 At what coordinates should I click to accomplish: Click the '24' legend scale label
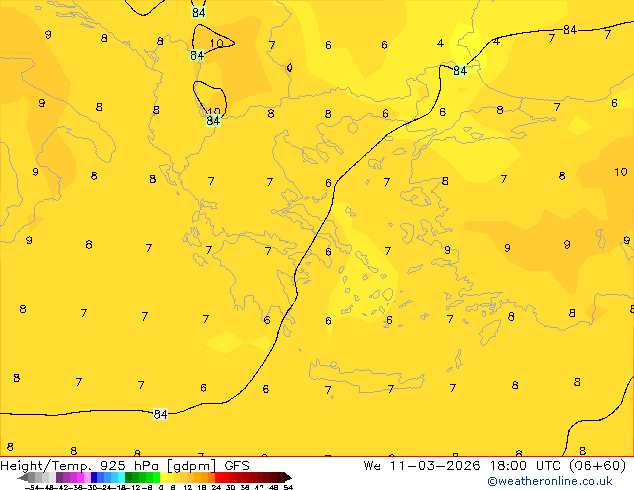point(216,487)
